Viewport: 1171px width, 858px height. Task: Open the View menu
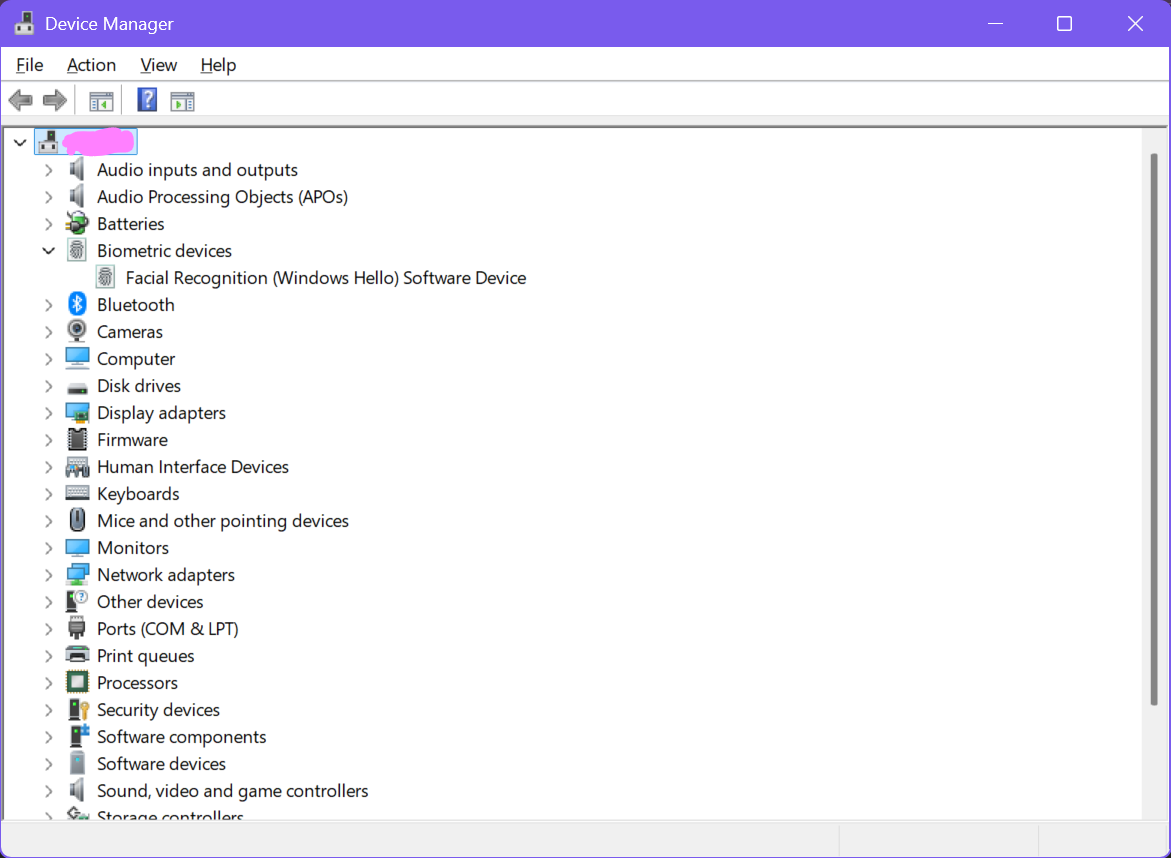tap(158, 65)
